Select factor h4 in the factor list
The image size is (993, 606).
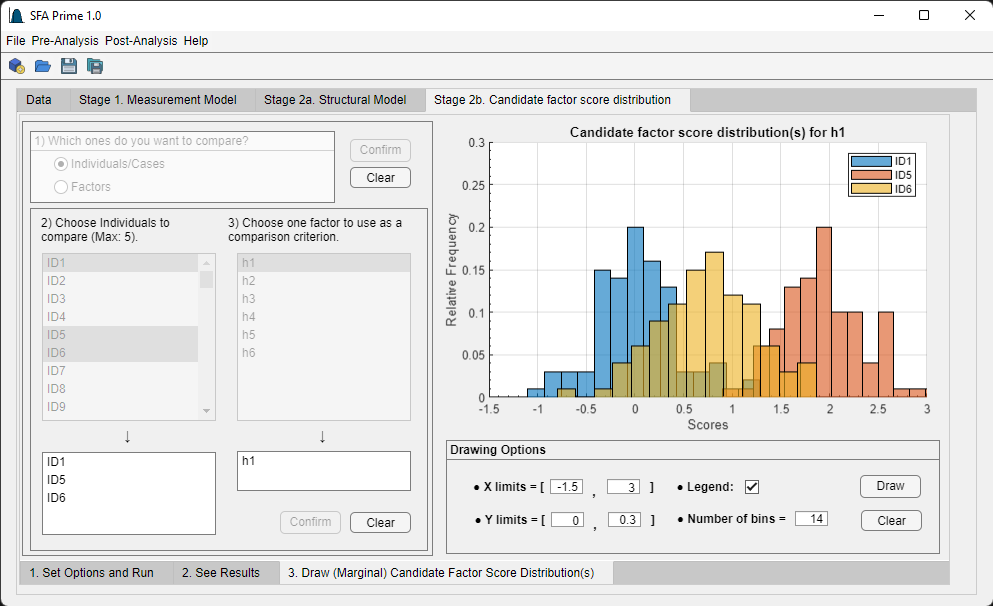[x=324, y=317]
